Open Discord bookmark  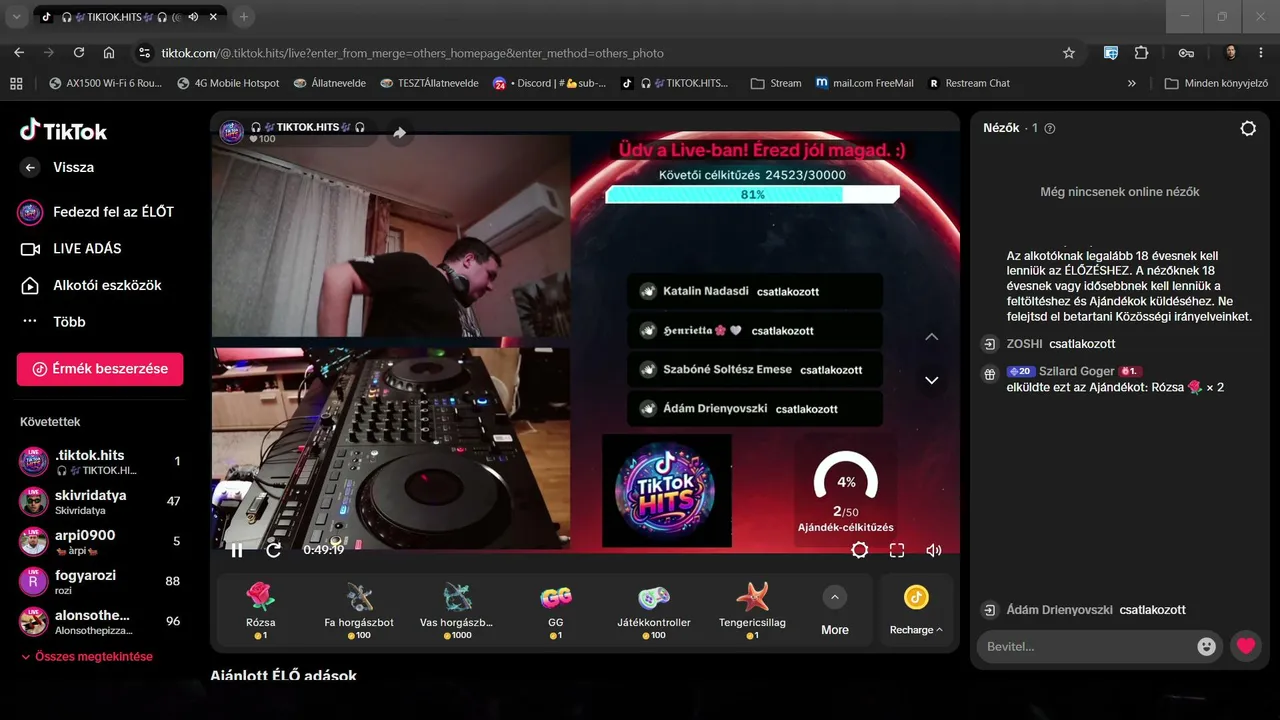click(549, 83)
